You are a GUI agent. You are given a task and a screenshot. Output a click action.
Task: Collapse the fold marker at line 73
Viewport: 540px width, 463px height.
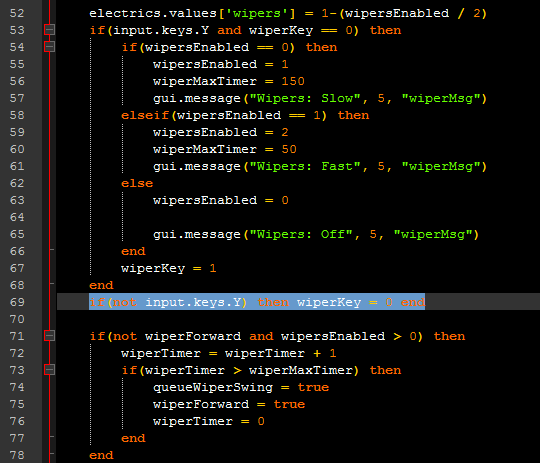[50, 370]
